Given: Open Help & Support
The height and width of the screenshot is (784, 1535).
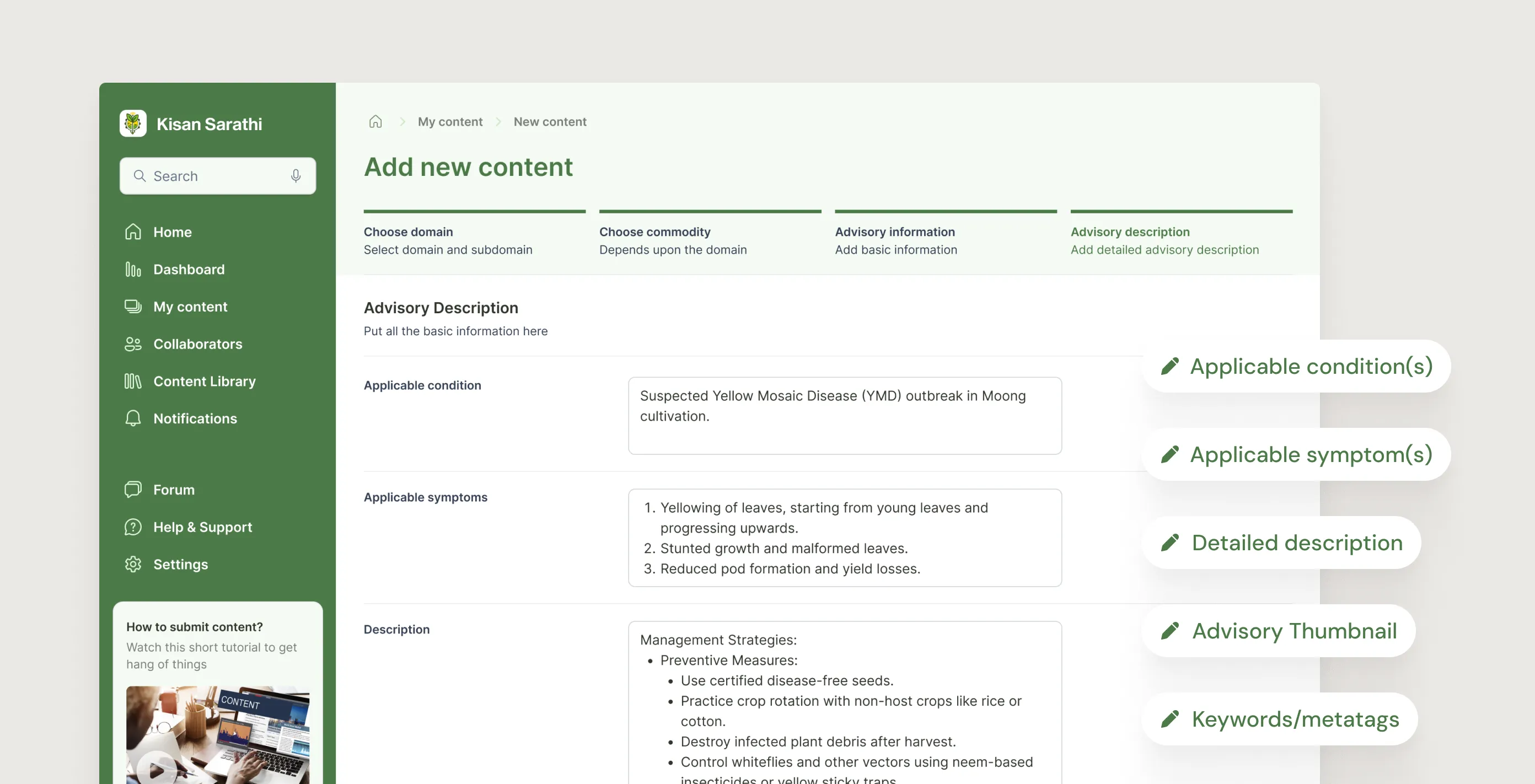Looking at the screenshot, I should [202, 527].
